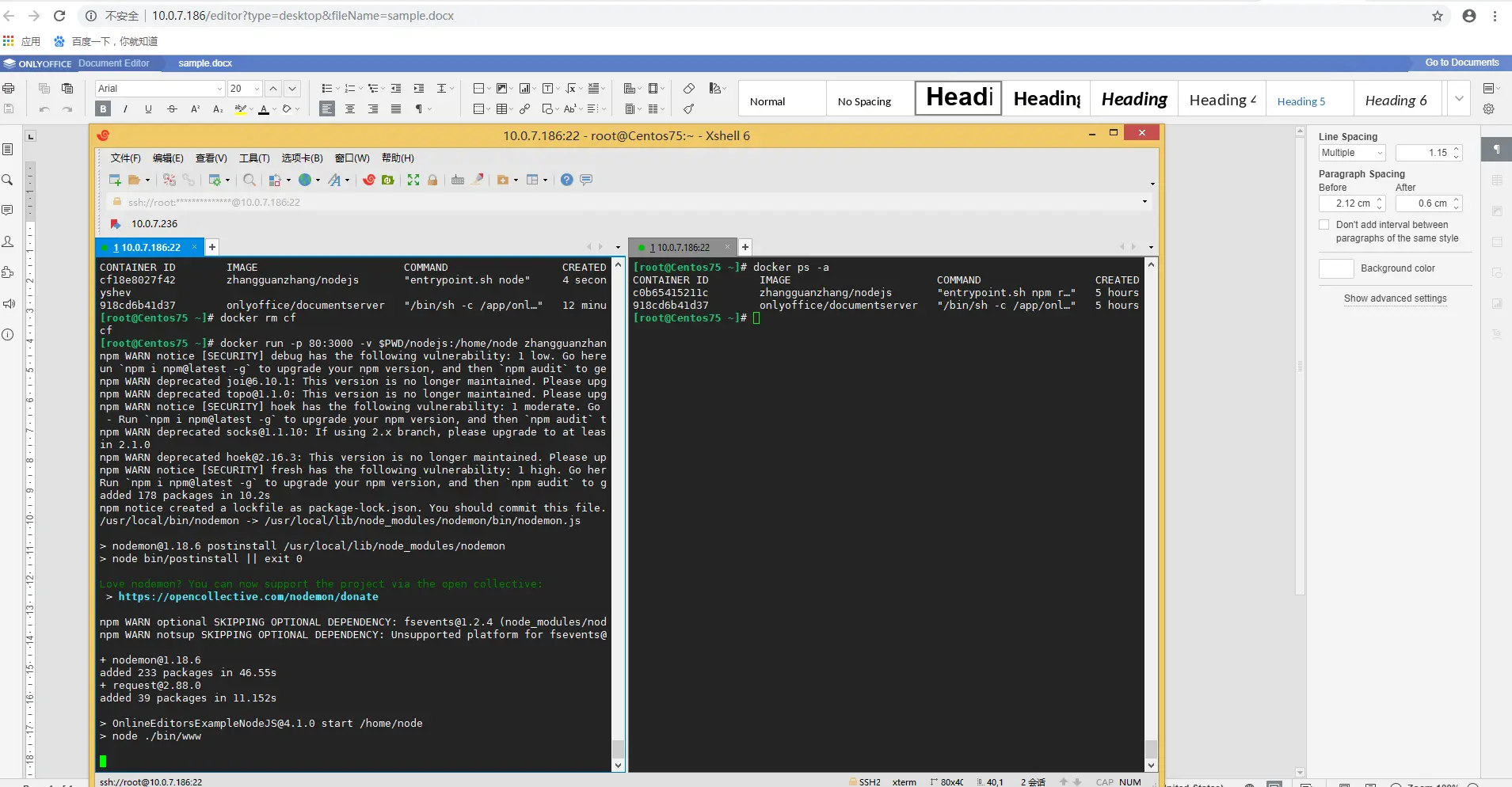The width and height of the screenshot is (1512, 787).
Task: Click the Copy icon in the toolbar
Action: tap(44, 89)
